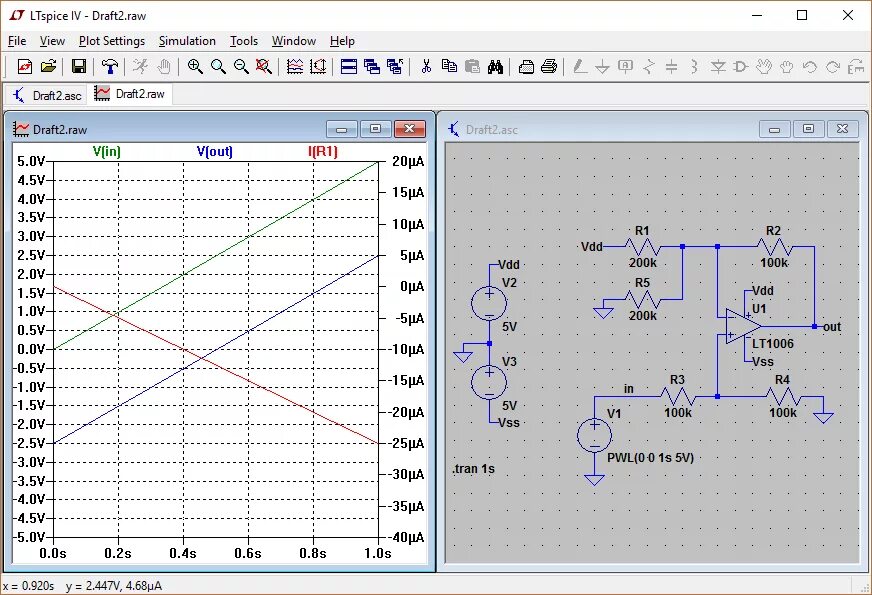
Task: Maximize the Draft2.raw plot window
Action: click(375, 129)
